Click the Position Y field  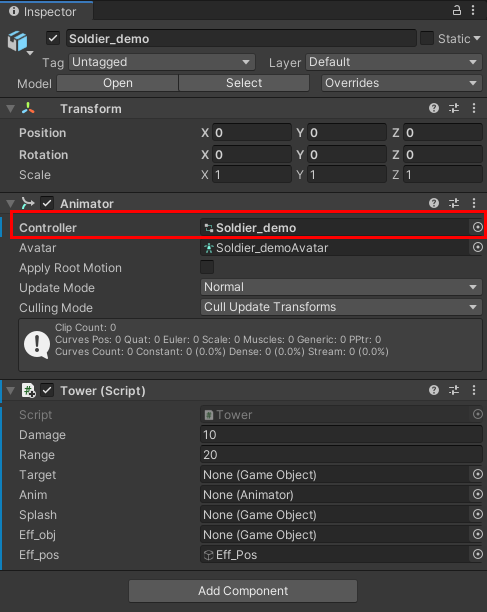point(347,133)
